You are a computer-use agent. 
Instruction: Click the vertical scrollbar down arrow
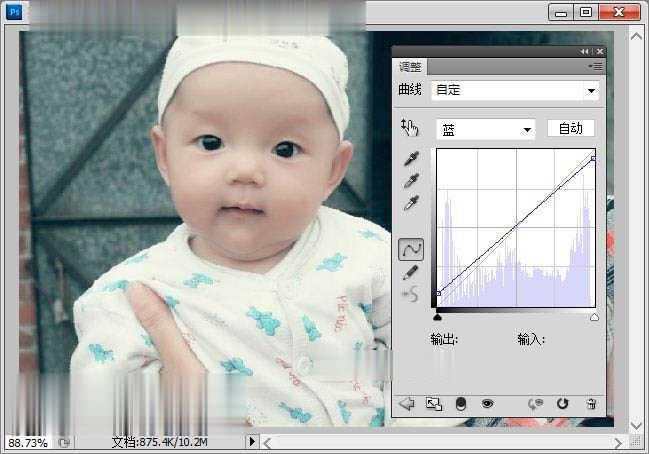click(636, 425)
